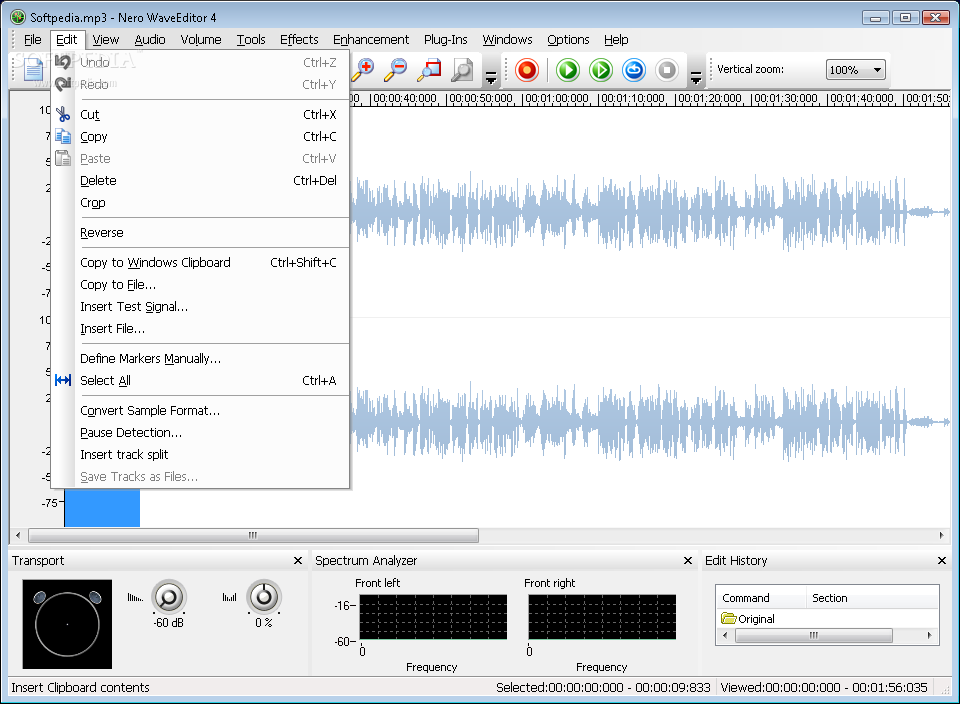Click Edit History scrollbar right arrow
Viewport: 960px width, 704px height.
click(930, 635)
